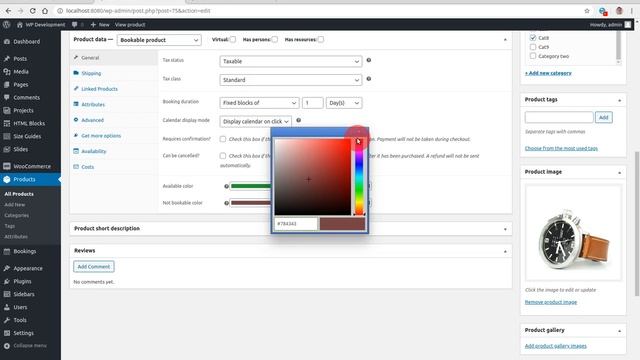Screen dimensions: 640x360
Task: Open the WP Development site home icon
Action: (x=20, y=25)
